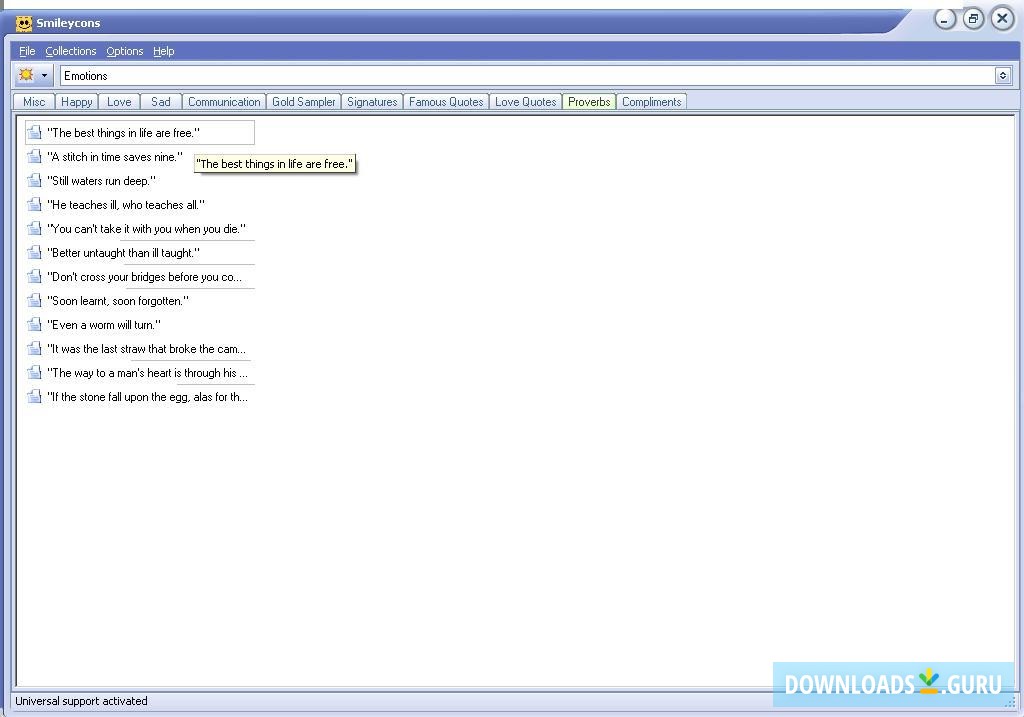Switch to the Communication tab
Image resolution: width=1024 pixels, height=717 pixels.
[224, 102]
